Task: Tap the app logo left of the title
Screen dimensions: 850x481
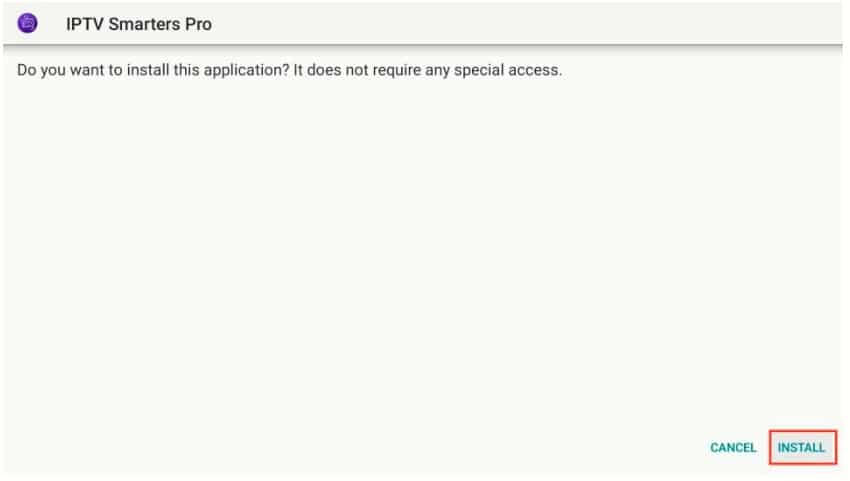Action: point(27,23)
